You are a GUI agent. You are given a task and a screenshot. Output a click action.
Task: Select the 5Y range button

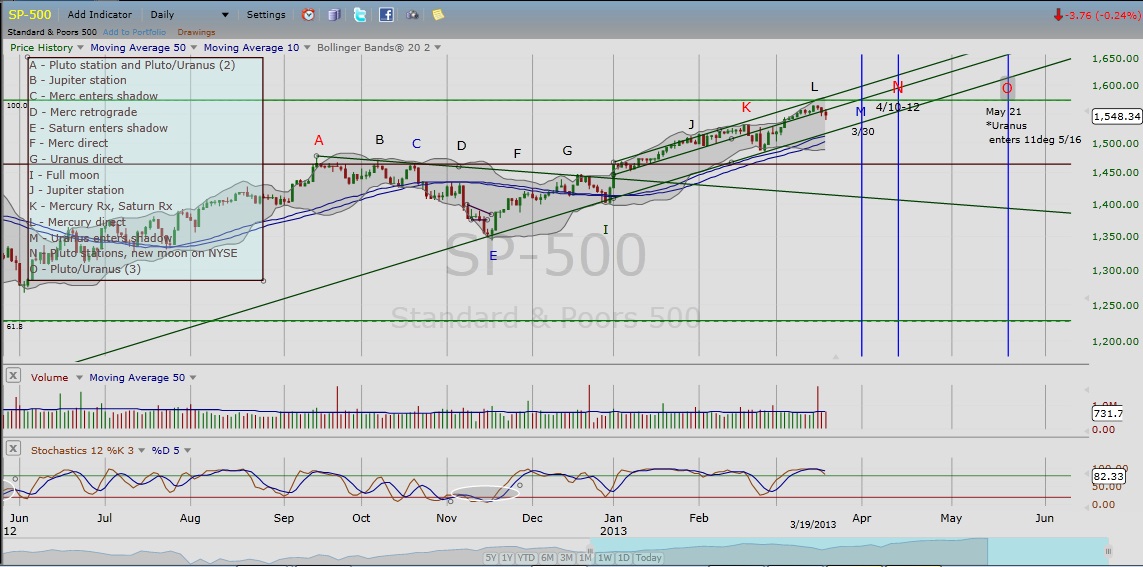point(492,558)
